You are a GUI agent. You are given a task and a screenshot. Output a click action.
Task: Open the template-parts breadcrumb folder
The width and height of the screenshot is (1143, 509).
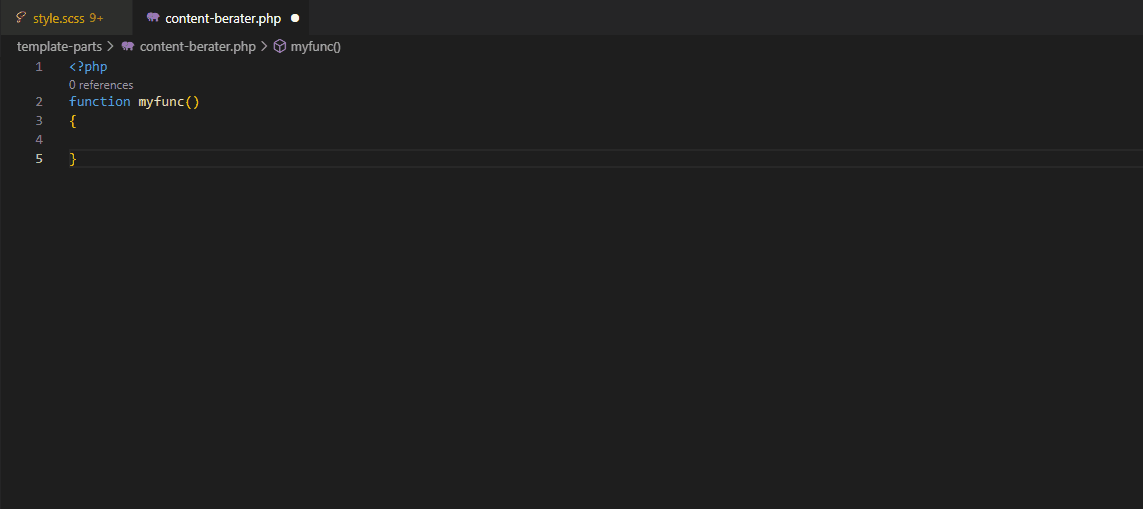tap(59, 46)
